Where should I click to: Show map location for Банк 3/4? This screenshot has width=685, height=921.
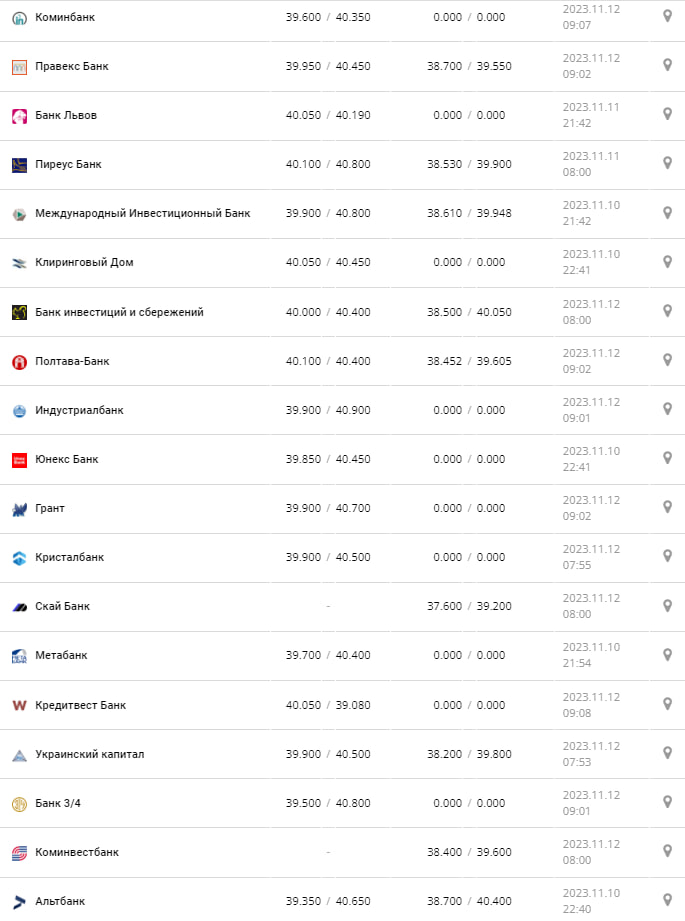pyautogui.click(x=667, y=801)
